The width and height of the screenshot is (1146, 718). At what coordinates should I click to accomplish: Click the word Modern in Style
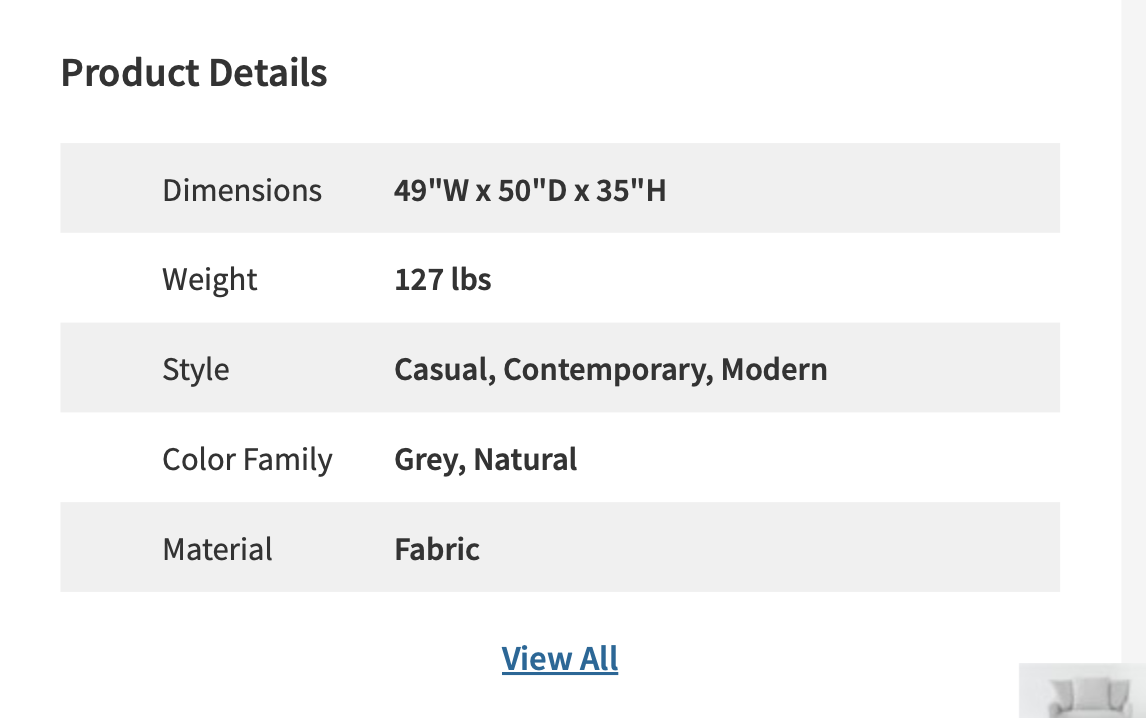tap(774, 369)
